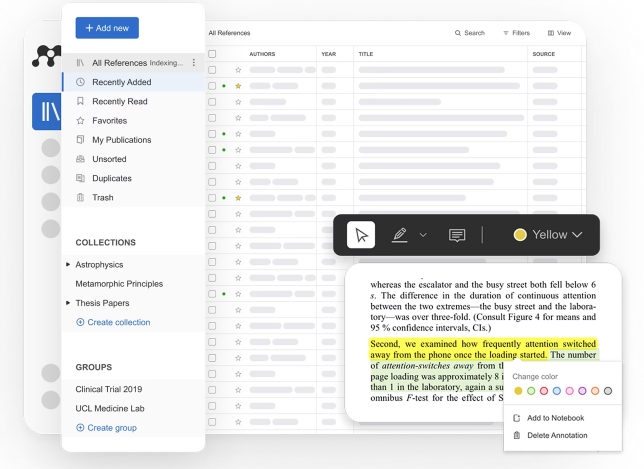This screenshot has width=644, height=469.
Task: Sort by the AUTHORS column header
Action: (262, 54)
